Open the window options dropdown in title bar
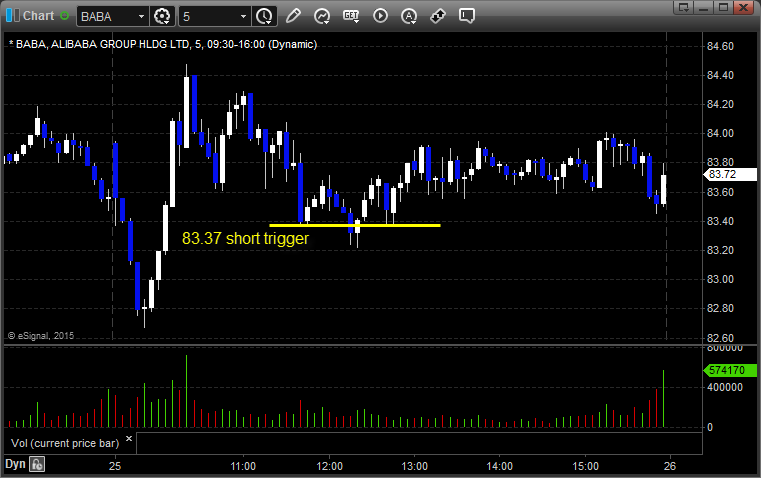Viewport: 761px width, 478px height. 684,7
